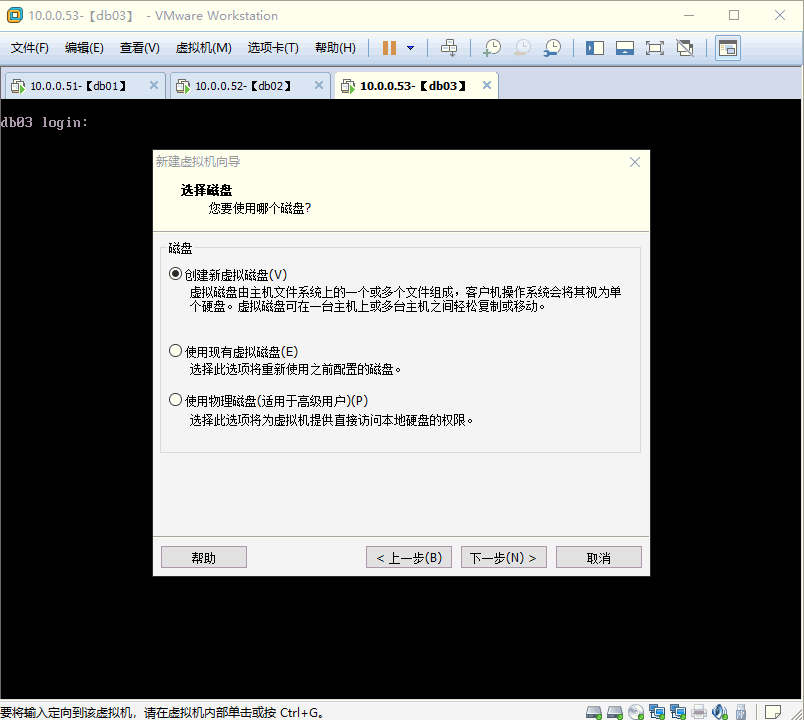The height and width of the screenshot is (720, 804).
Task: Close the 10.0.0.52-【db02】 tab
Action: [319, 86]
